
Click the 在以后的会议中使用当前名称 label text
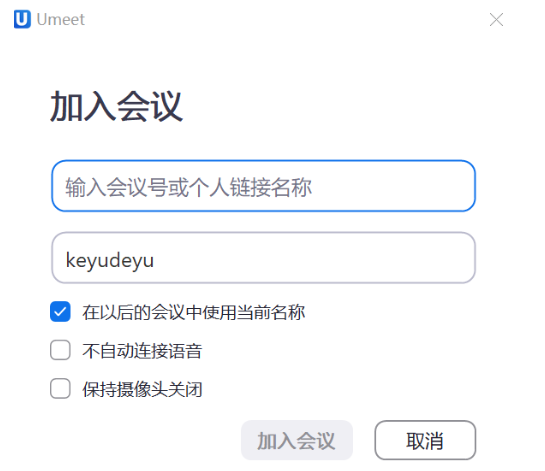click(x=194, y=312)
